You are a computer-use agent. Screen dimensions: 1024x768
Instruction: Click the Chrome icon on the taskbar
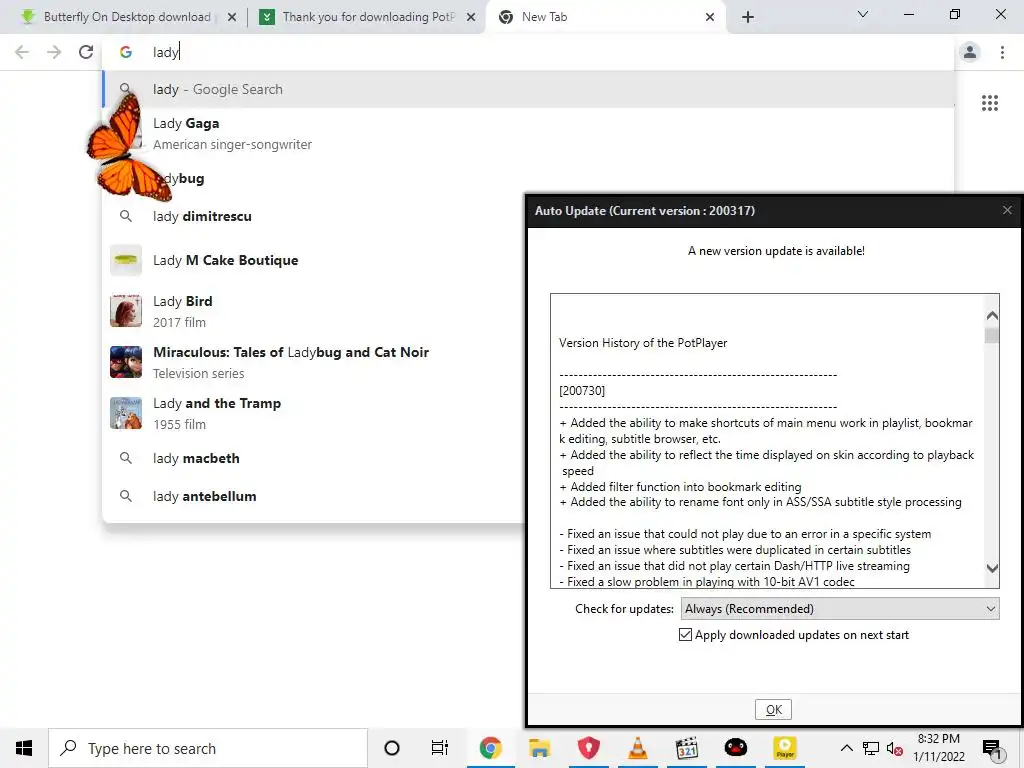tap(490, 748)
